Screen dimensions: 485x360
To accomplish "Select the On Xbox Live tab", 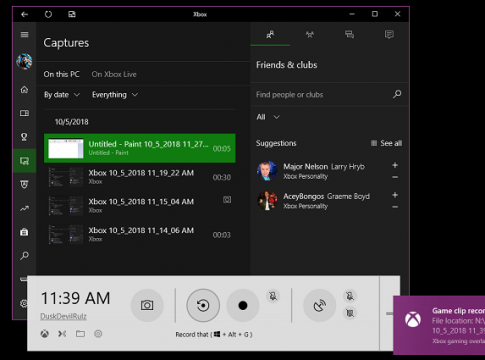I will coord(114,74).
